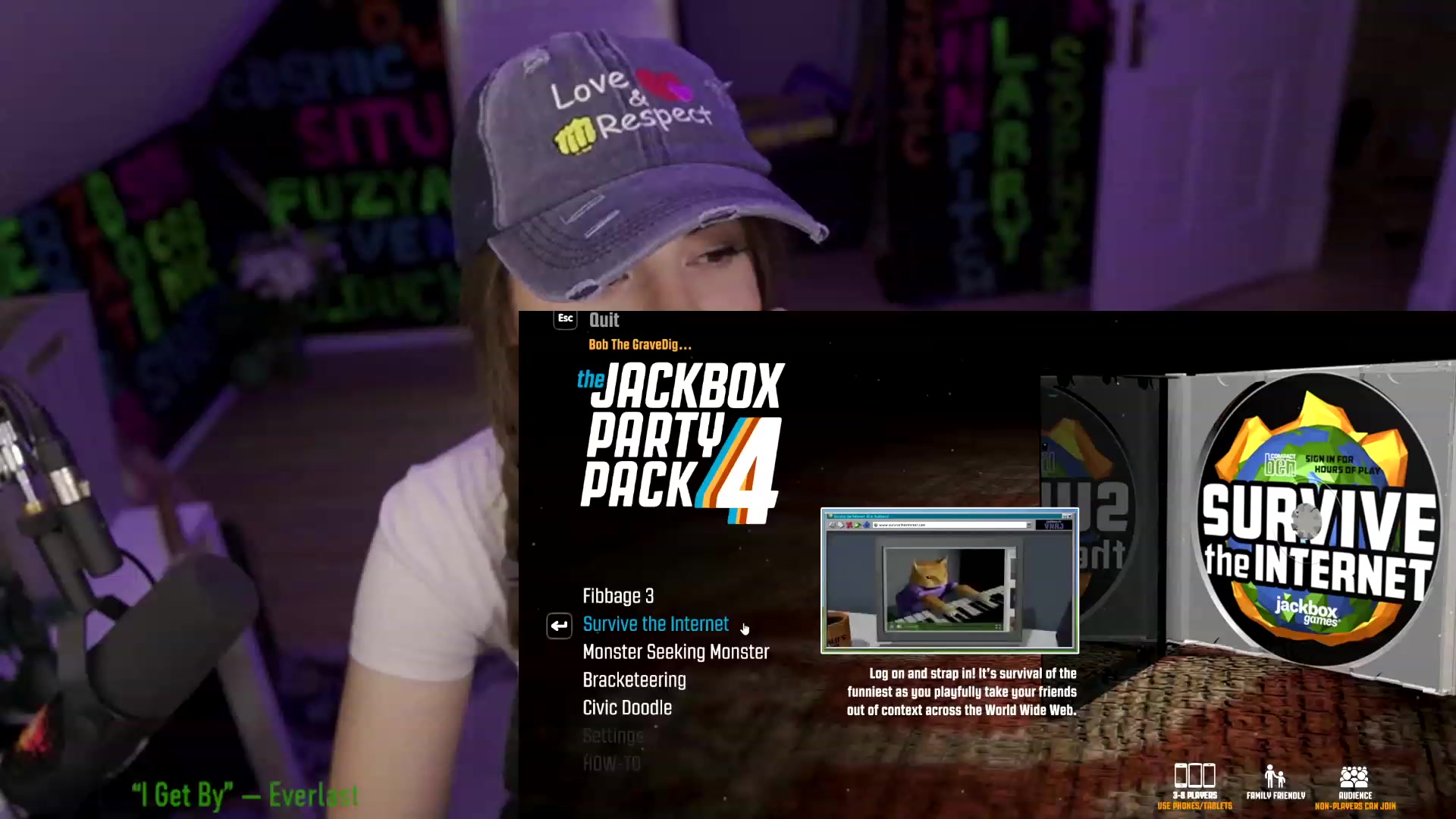This screenshot has height=819, width=1456.
Task: Click the Survive the Internet disc
Action: (x=1318, y=520)
